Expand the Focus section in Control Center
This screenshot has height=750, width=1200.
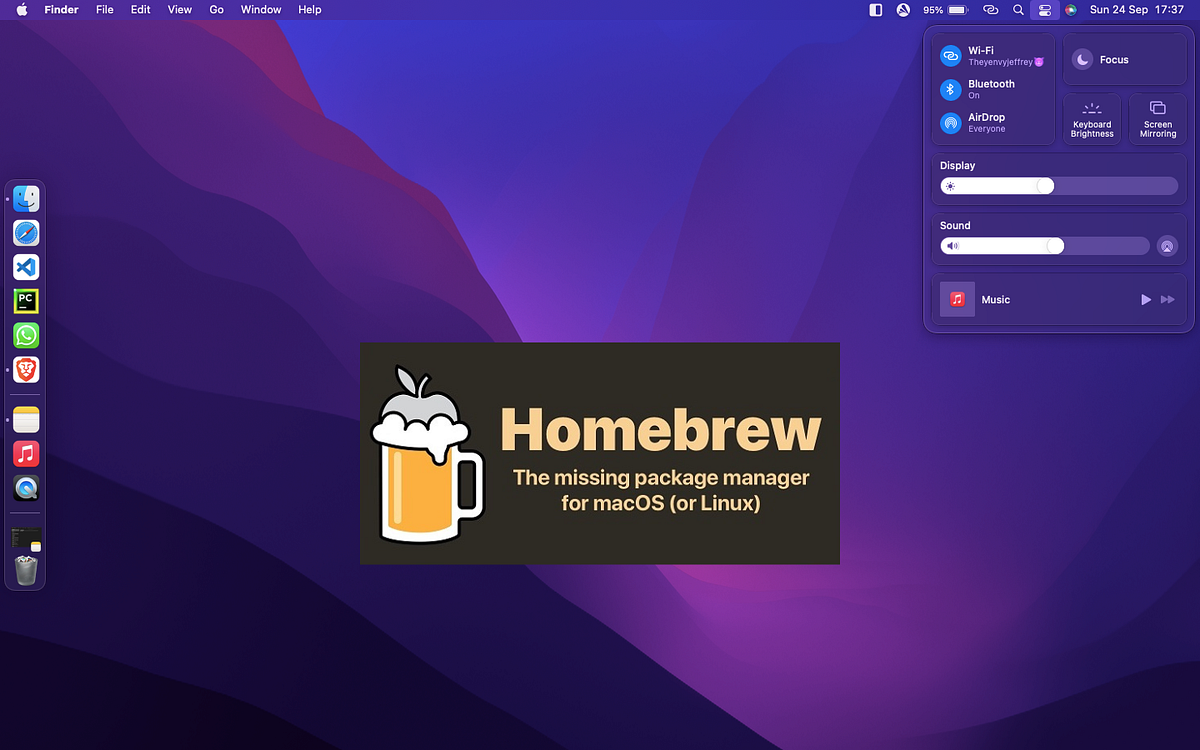pyautogui.click(x=1124, y=59)
